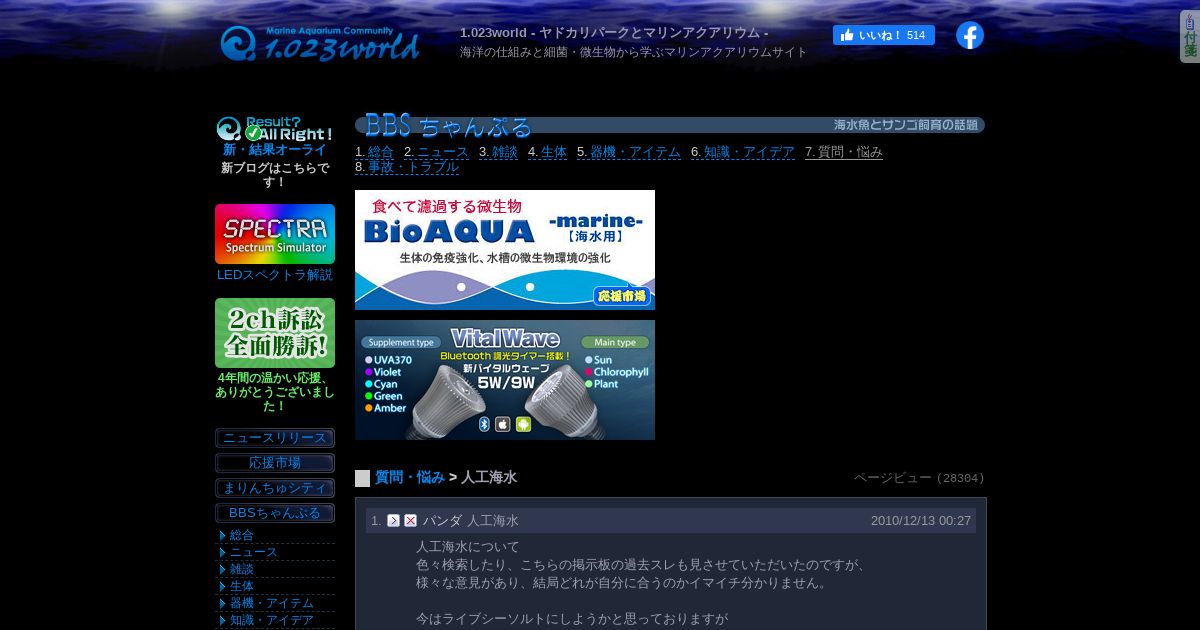
Task: Open the 生体 sidebar submenu item
Action: [x=242, y=586]
